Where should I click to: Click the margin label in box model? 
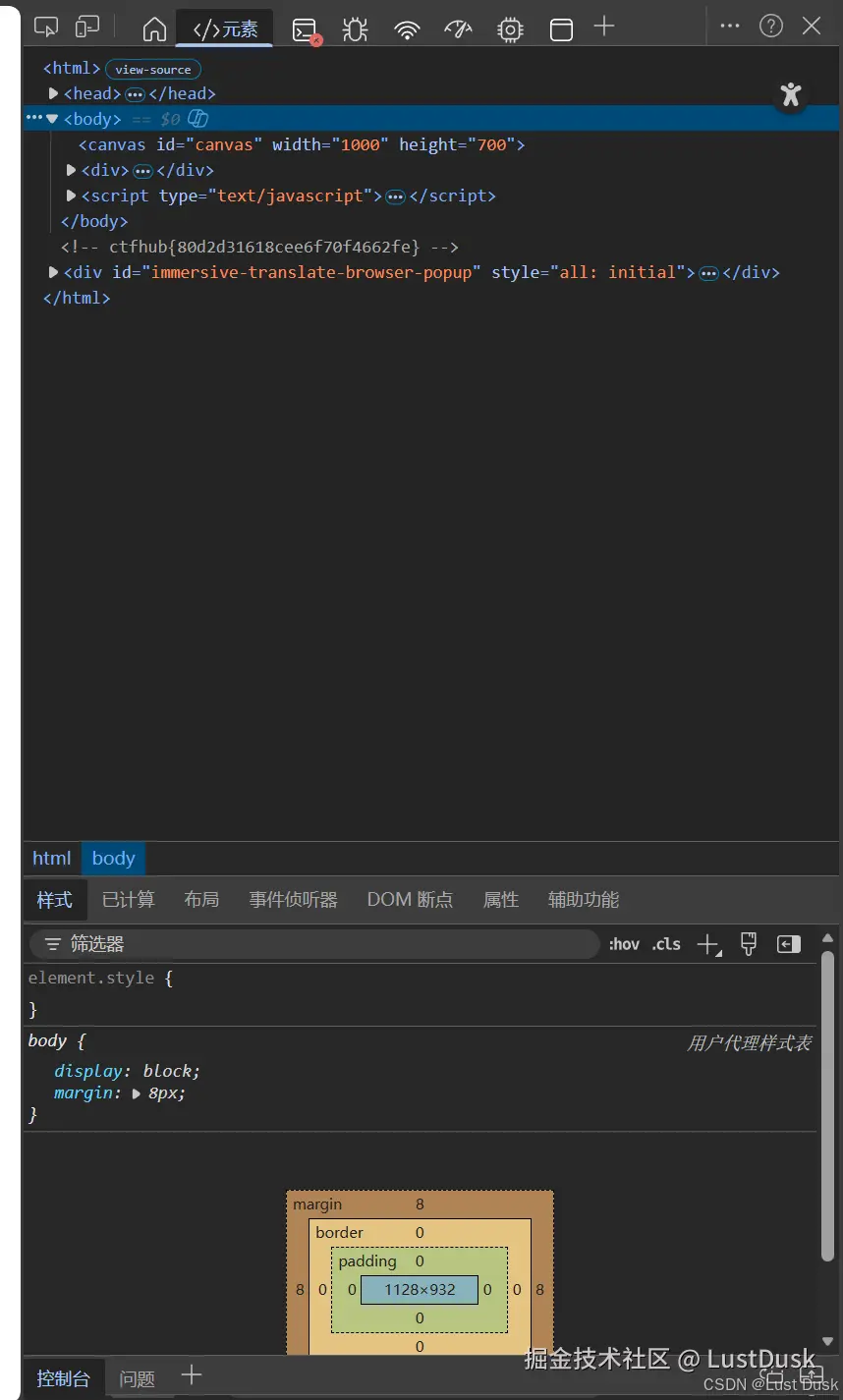pos(317,1204)
